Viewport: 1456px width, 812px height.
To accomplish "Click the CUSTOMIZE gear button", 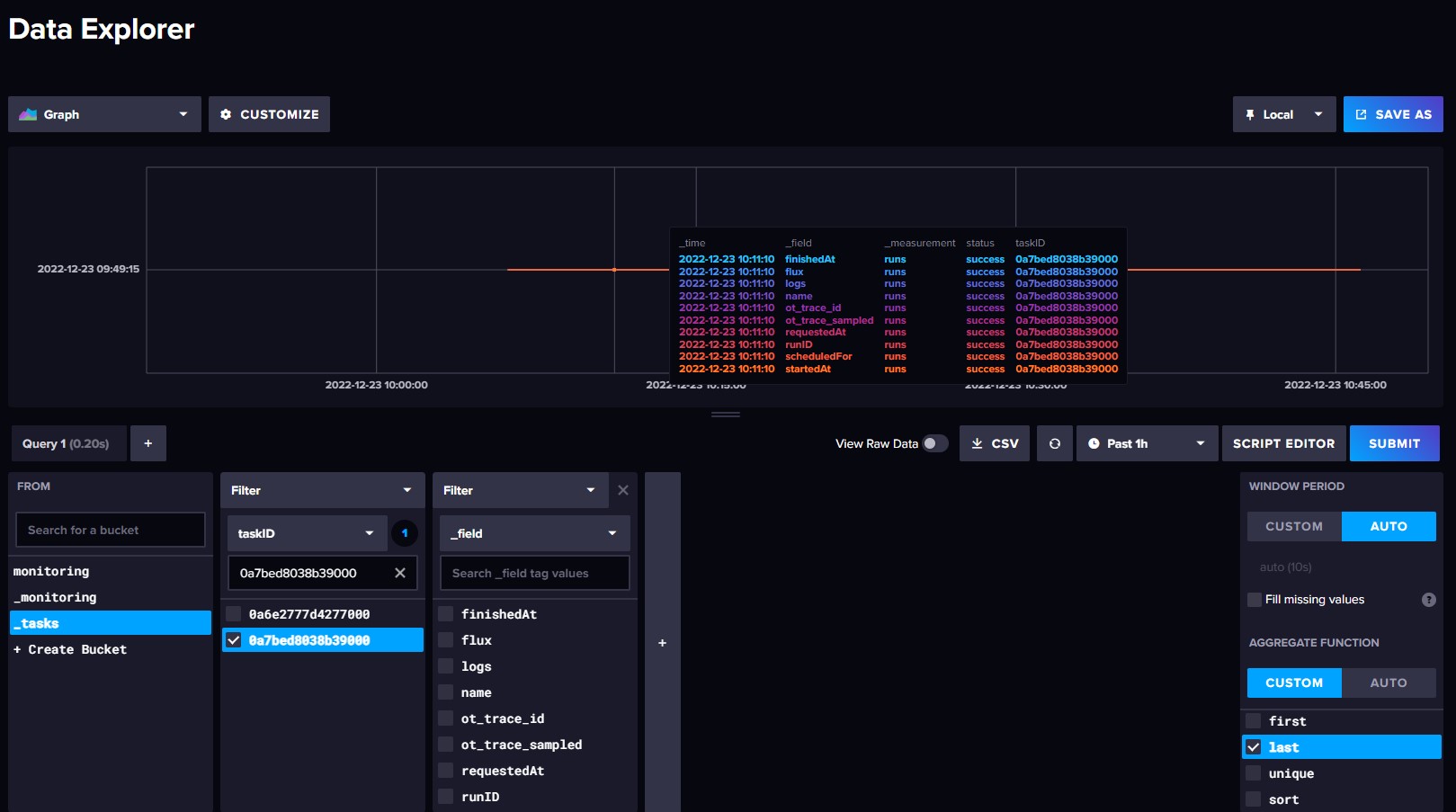I will point(269,114).
